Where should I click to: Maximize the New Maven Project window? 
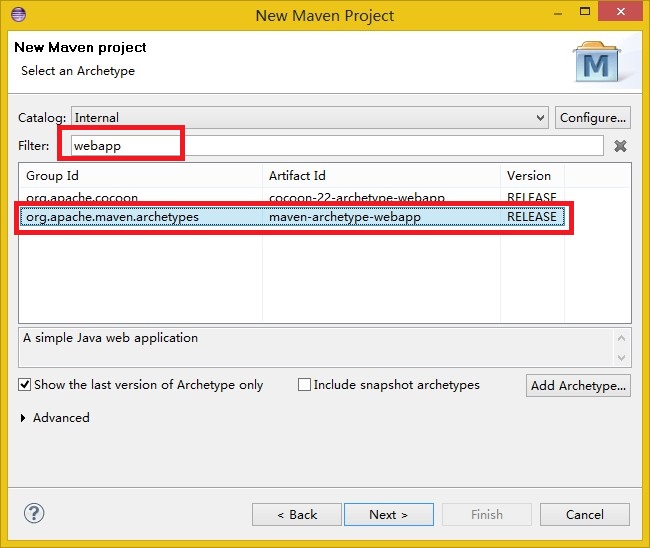585,12
